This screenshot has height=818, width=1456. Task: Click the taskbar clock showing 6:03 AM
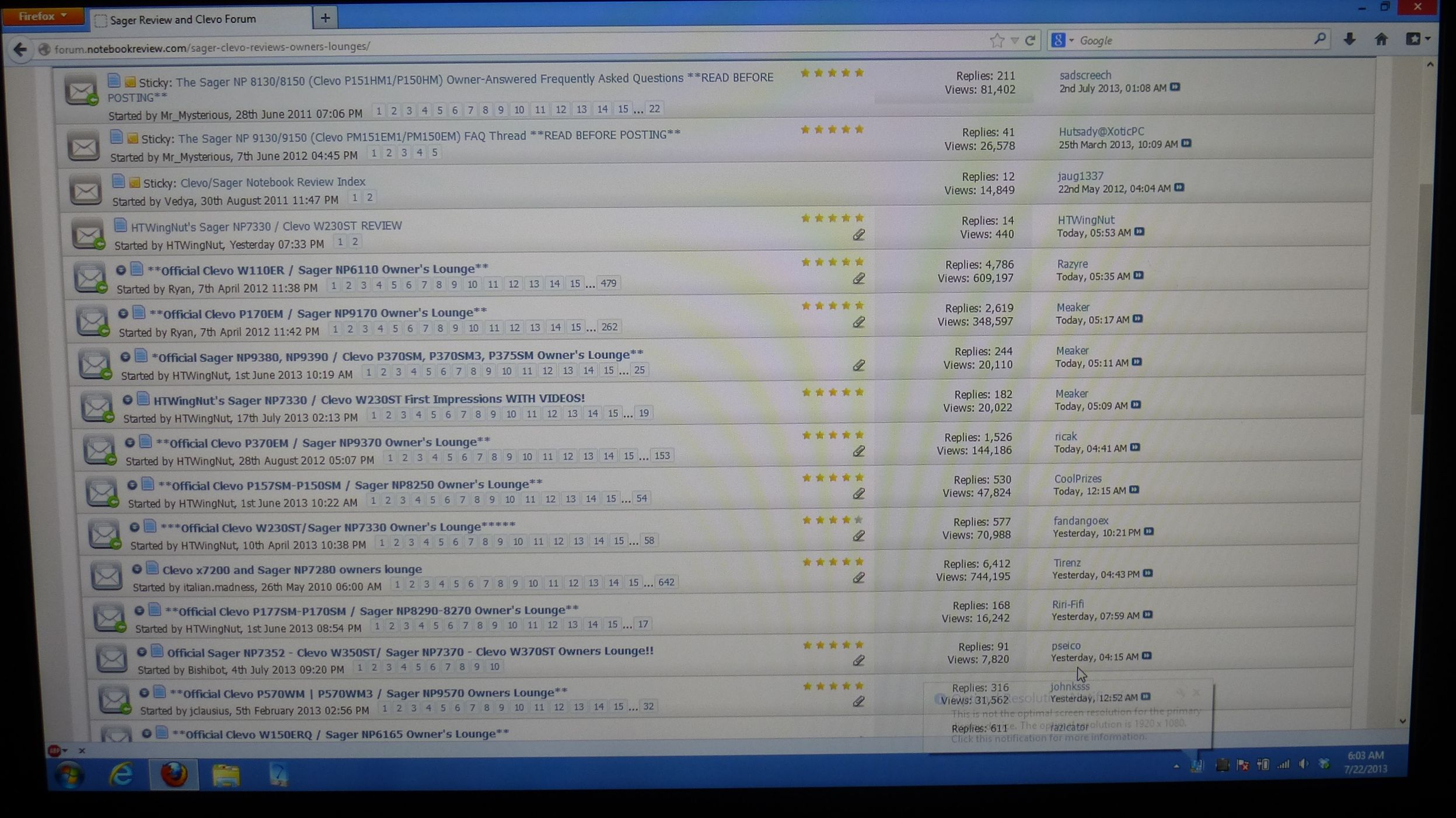(1365, 763)
